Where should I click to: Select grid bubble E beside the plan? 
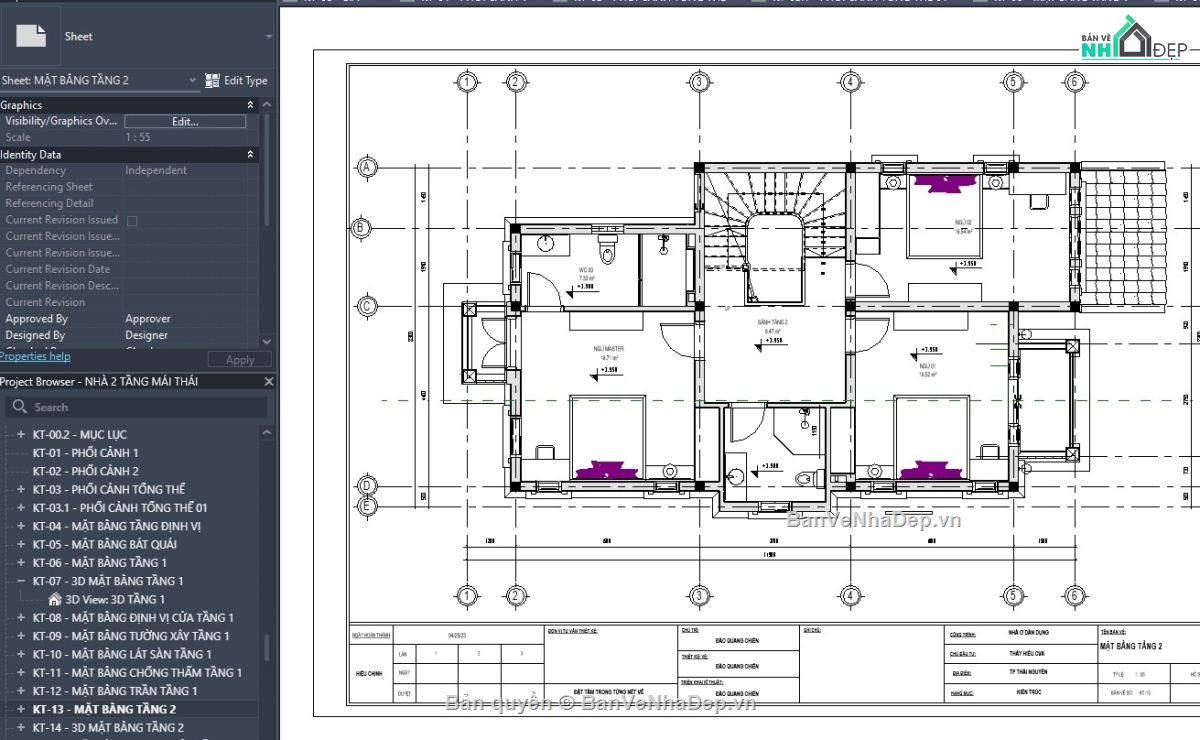(x=367, y=506)
